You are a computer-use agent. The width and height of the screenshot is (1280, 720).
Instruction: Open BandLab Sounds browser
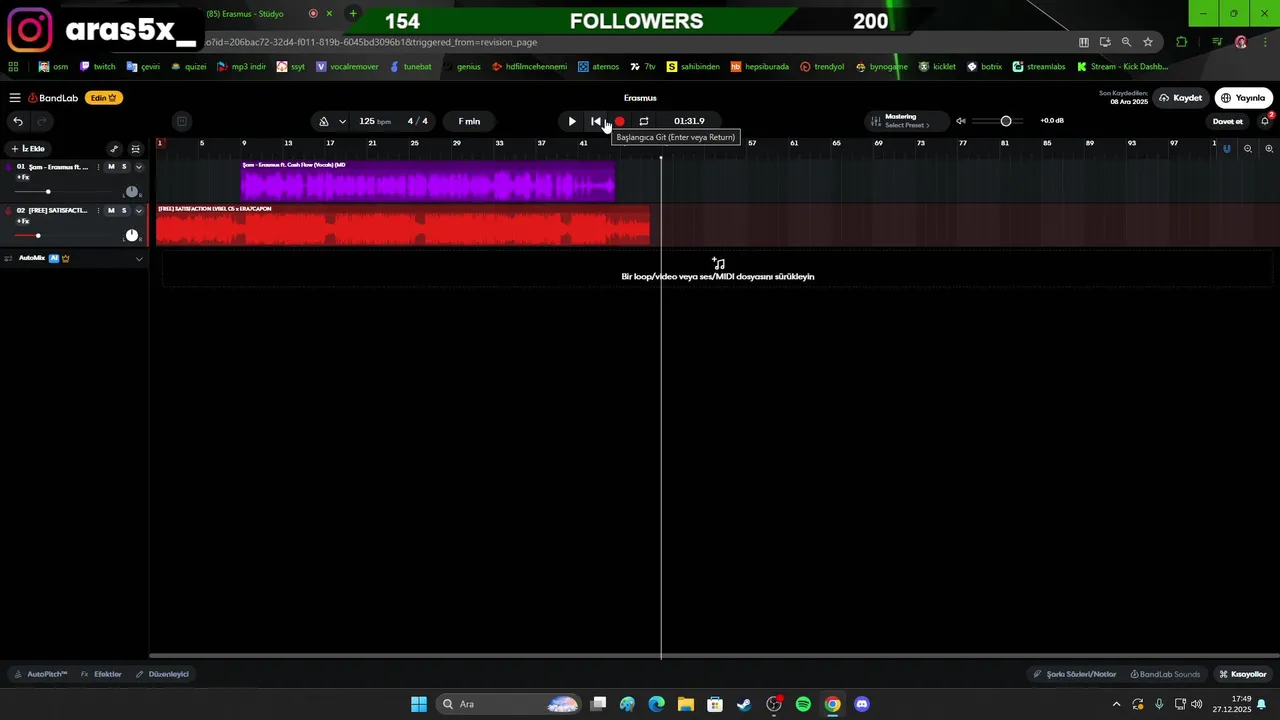point(1165,674)
